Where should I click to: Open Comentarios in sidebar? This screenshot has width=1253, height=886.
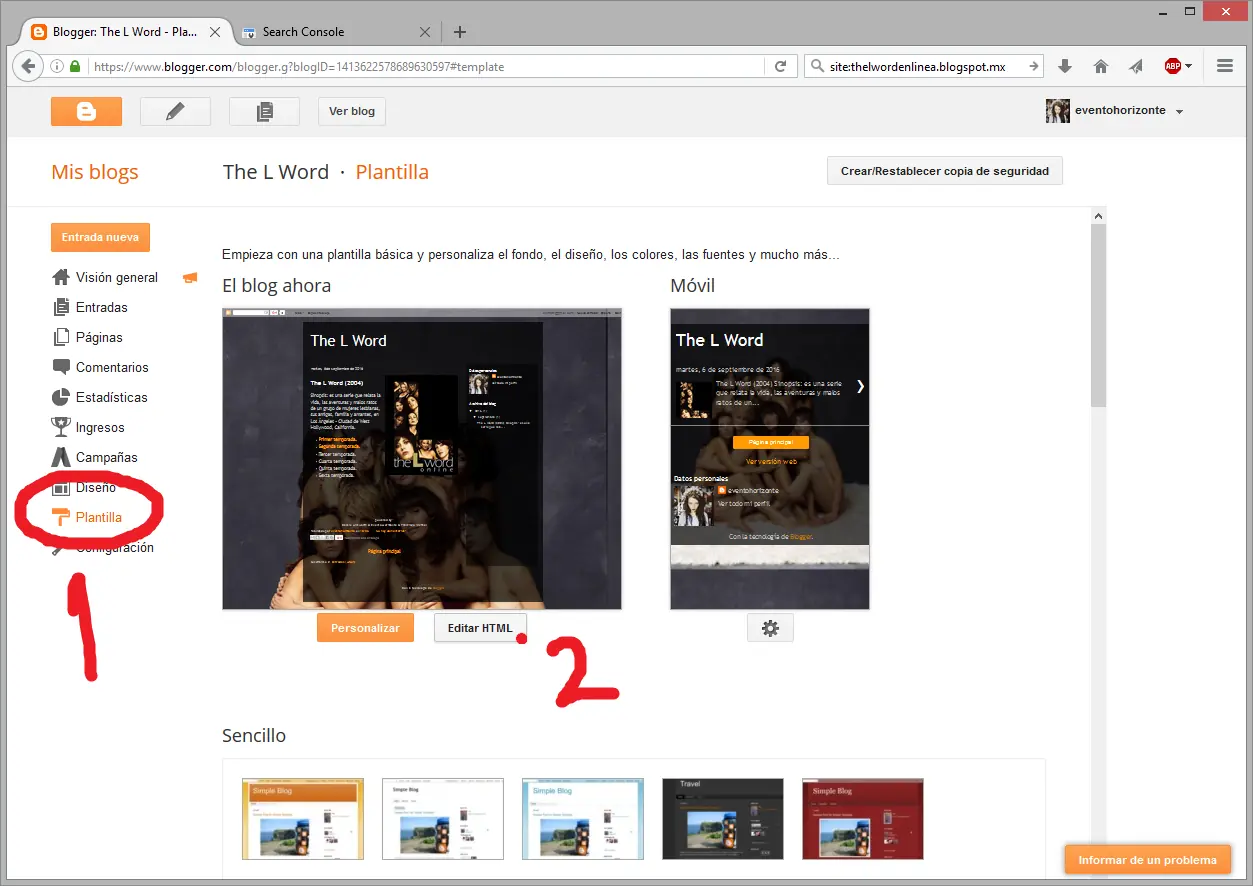coord(112,367)
